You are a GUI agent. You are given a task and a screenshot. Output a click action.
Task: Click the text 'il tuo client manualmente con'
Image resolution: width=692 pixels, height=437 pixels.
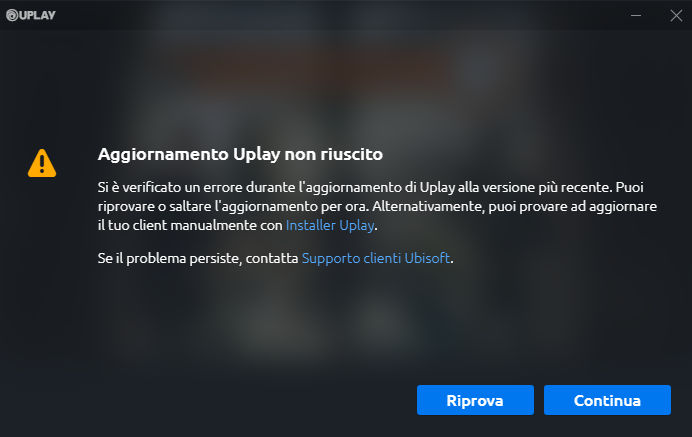190,225
